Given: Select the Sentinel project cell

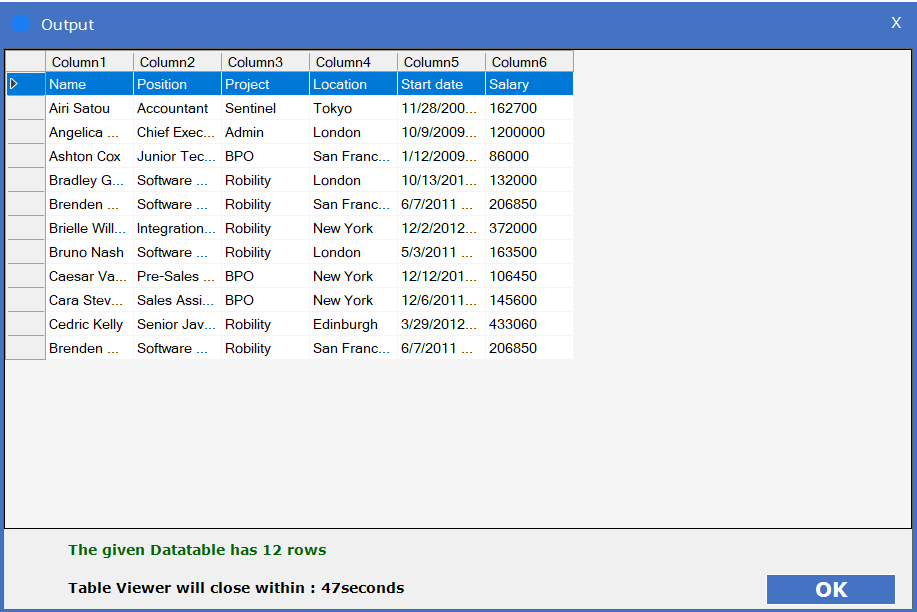Looking at the screenshot, I should pyautogui.click(x=264, y=108).
